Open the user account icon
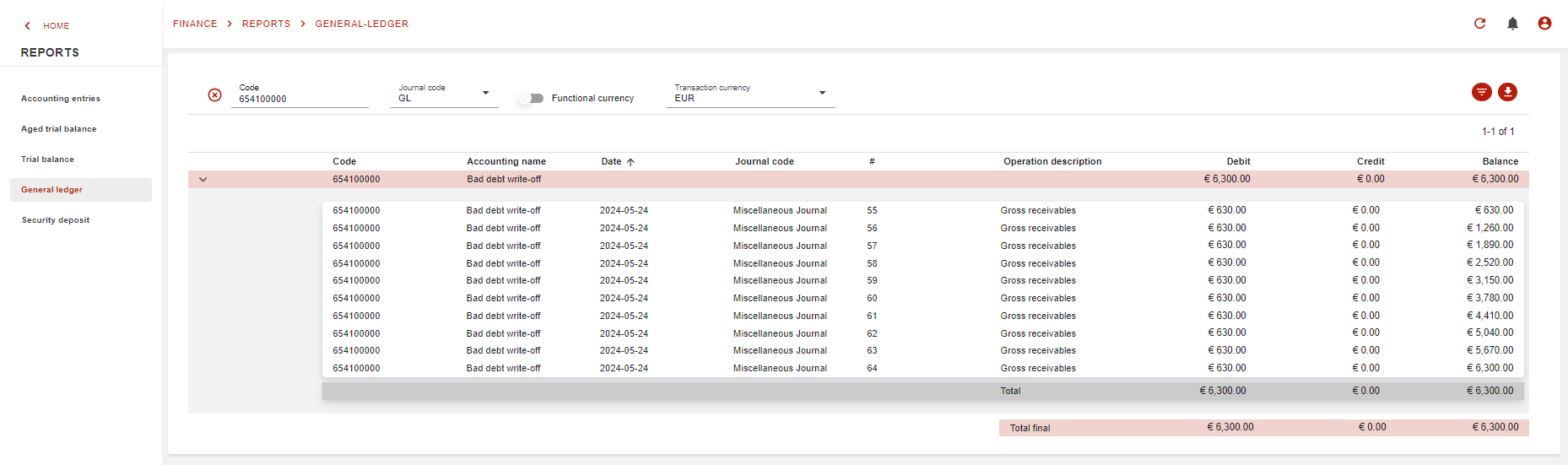1568x465 pixels. 1544,24
